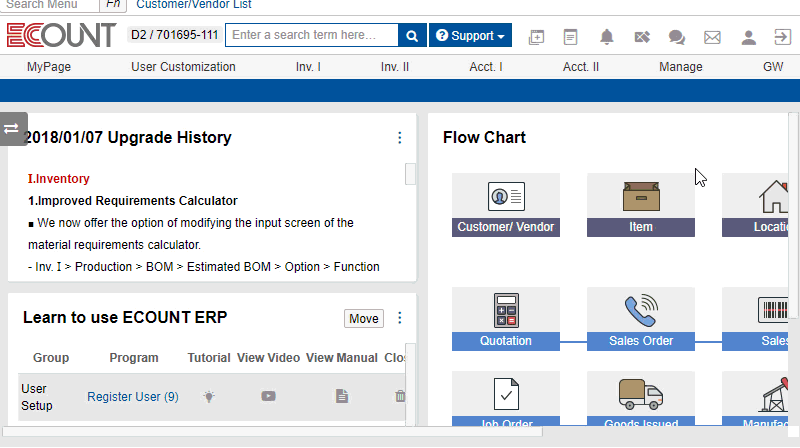Open the Item flow chart tile
This screenshot has width=800, height=448.
(x=641, y=205)
